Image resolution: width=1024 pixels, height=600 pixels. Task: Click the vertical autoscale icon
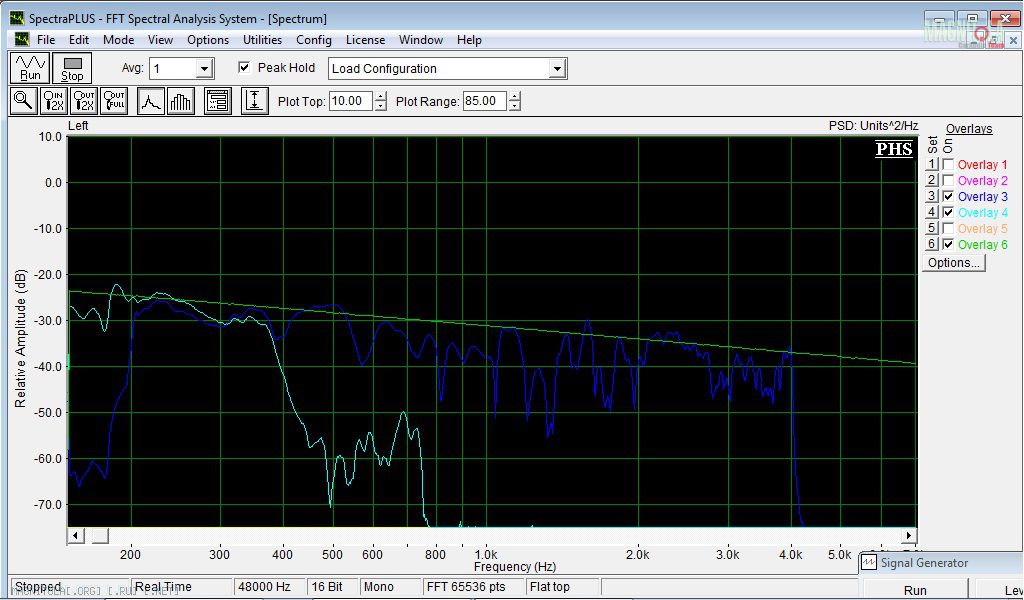[255, 101]
